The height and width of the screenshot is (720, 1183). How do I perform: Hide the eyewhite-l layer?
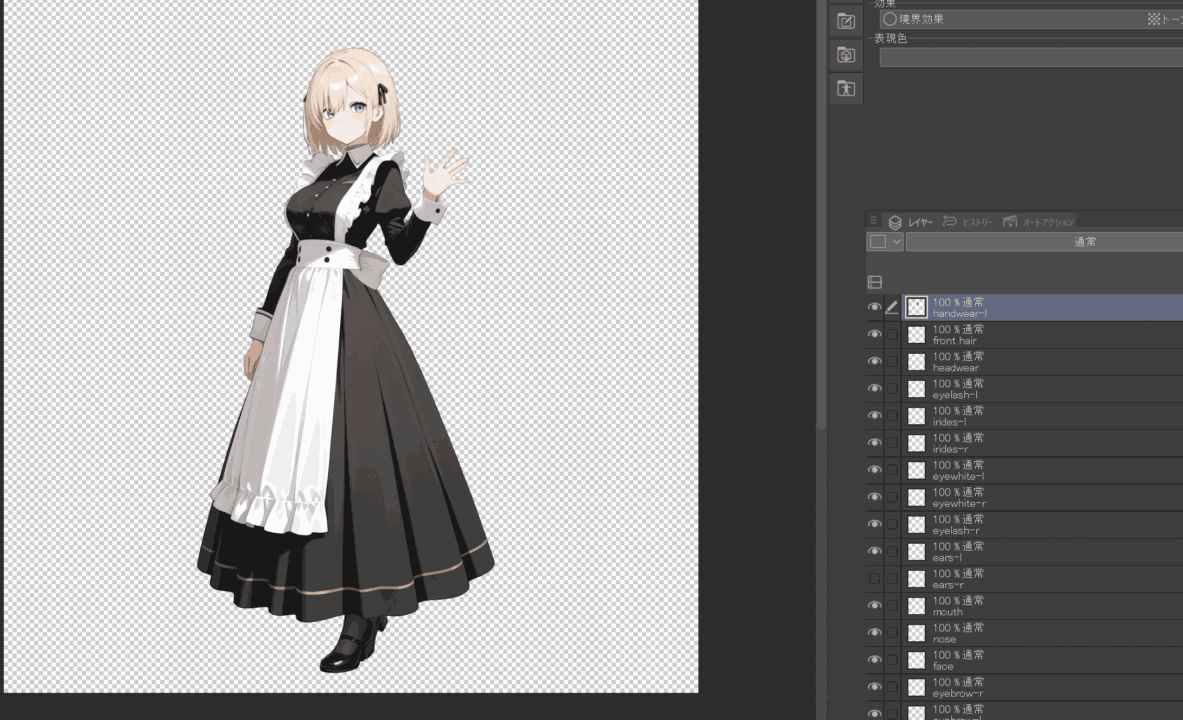874,470
